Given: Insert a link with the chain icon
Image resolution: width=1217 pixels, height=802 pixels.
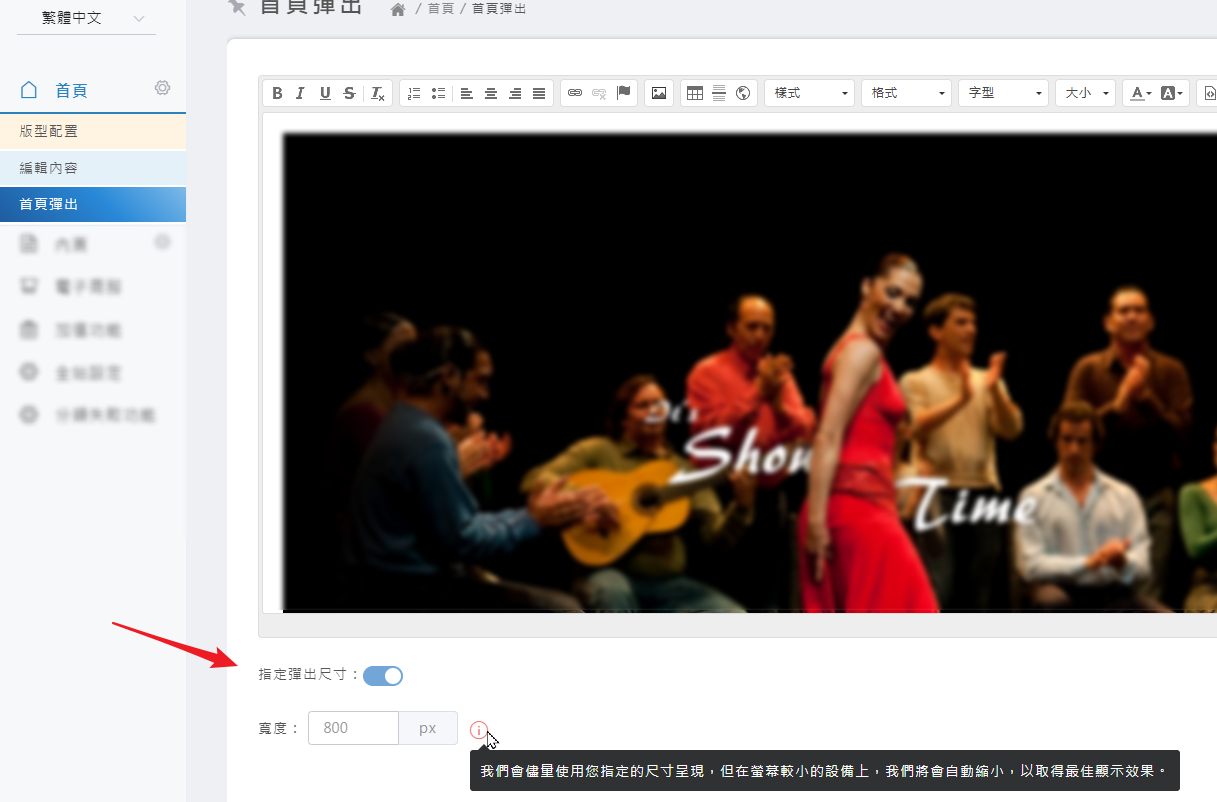Looking at the screenshot, I should pos(575,93).
